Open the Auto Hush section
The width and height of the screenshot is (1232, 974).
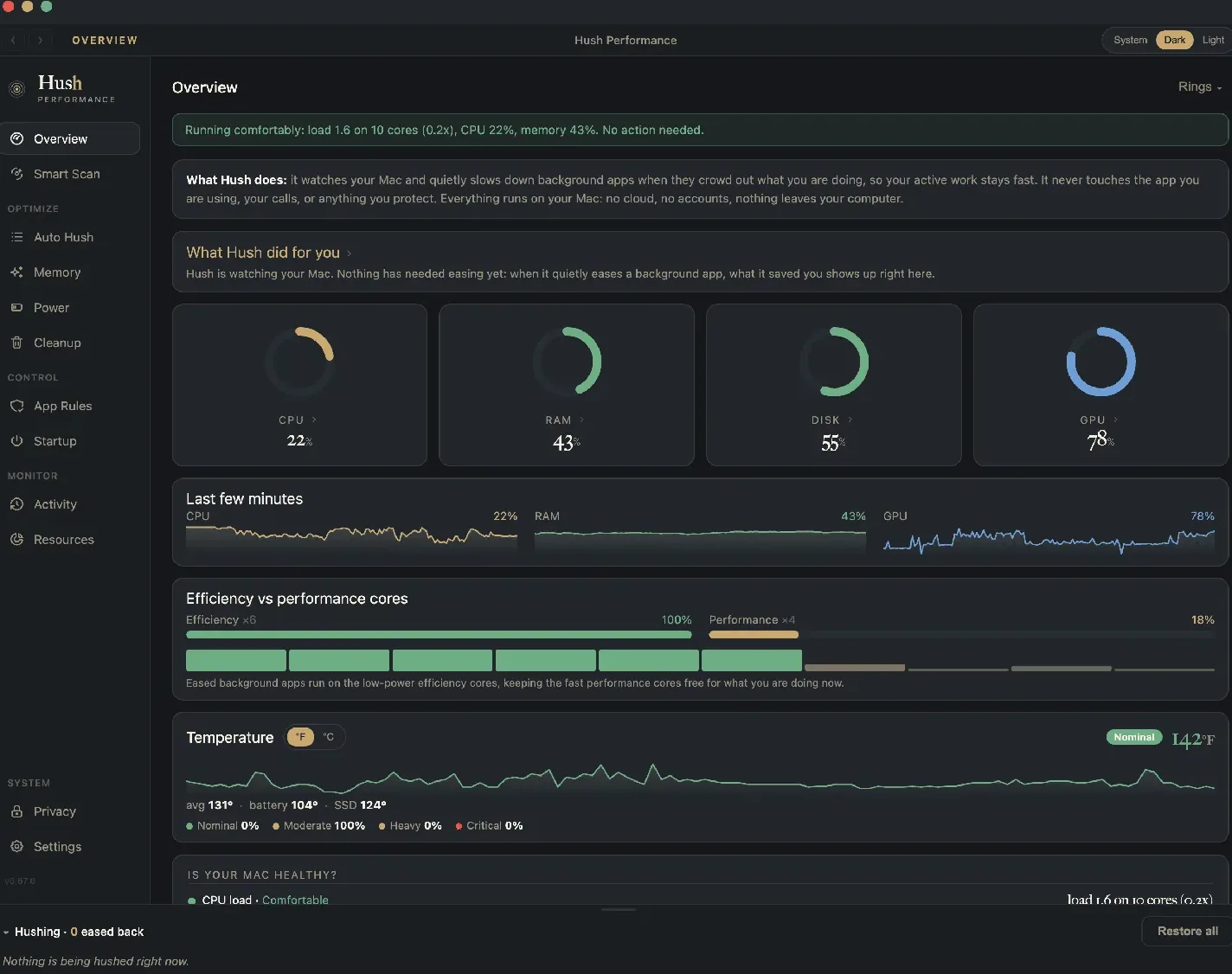pos(70,237)
